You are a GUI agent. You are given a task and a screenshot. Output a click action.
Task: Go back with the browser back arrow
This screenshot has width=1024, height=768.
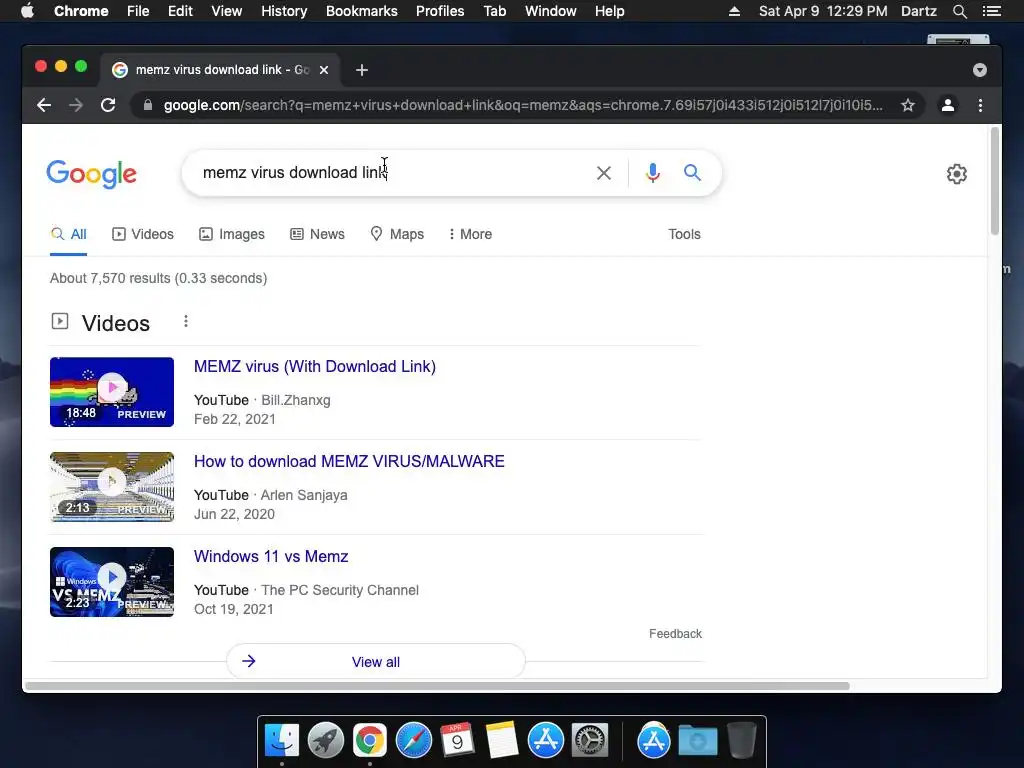click(44, 105)
